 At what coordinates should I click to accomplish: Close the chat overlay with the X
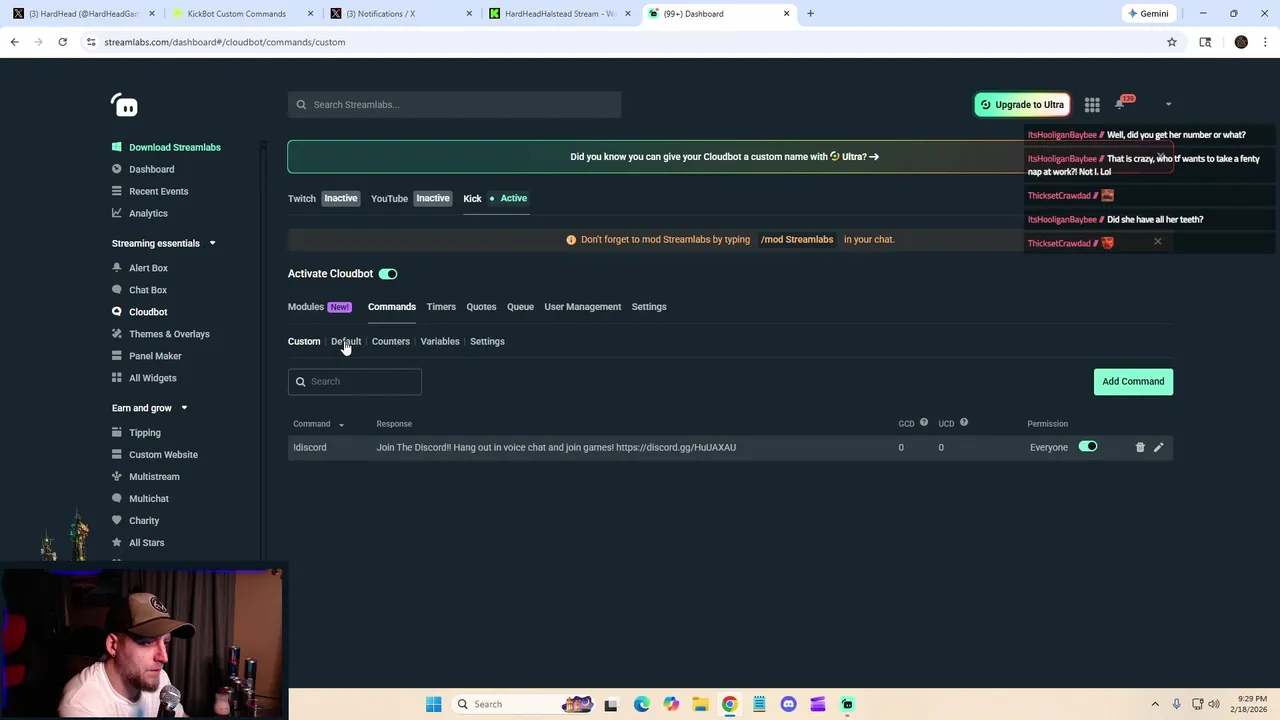tap(1158, 241)
